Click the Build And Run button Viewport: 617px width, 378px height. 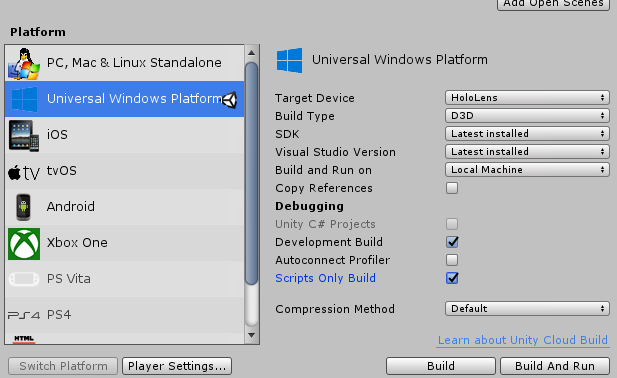[555, 366]
